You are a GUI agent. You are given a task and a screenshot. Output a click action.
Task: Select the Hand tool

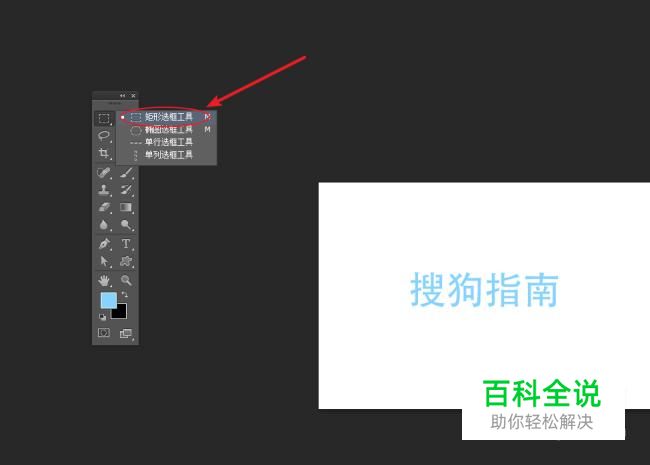pos(104,280)
